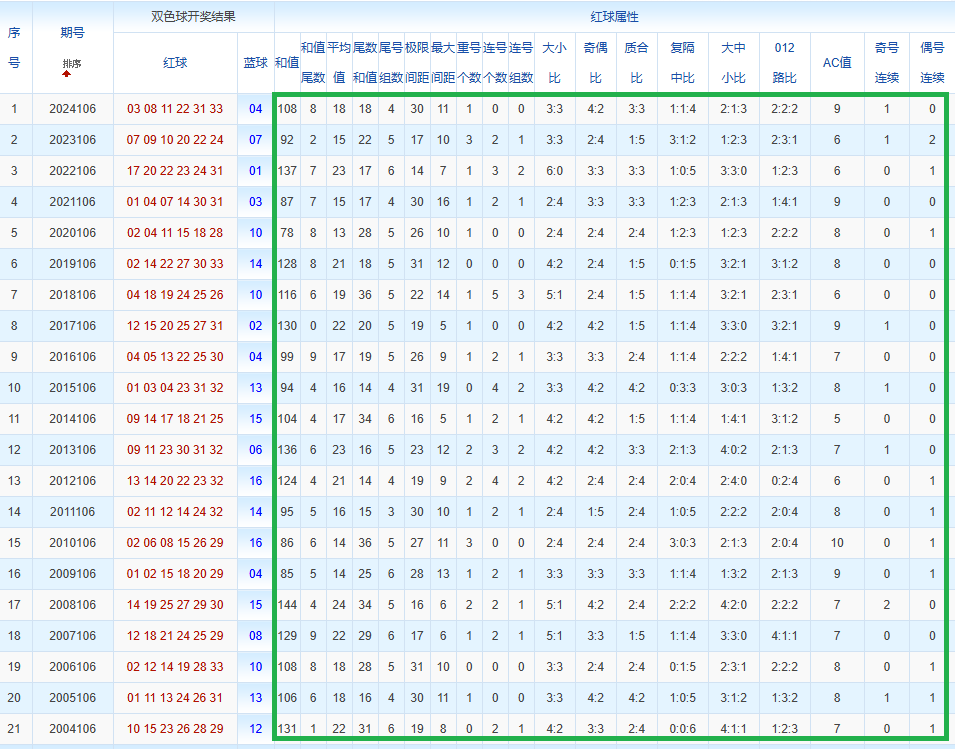Click the 复隔中比 column header

[x=683, y=62]
